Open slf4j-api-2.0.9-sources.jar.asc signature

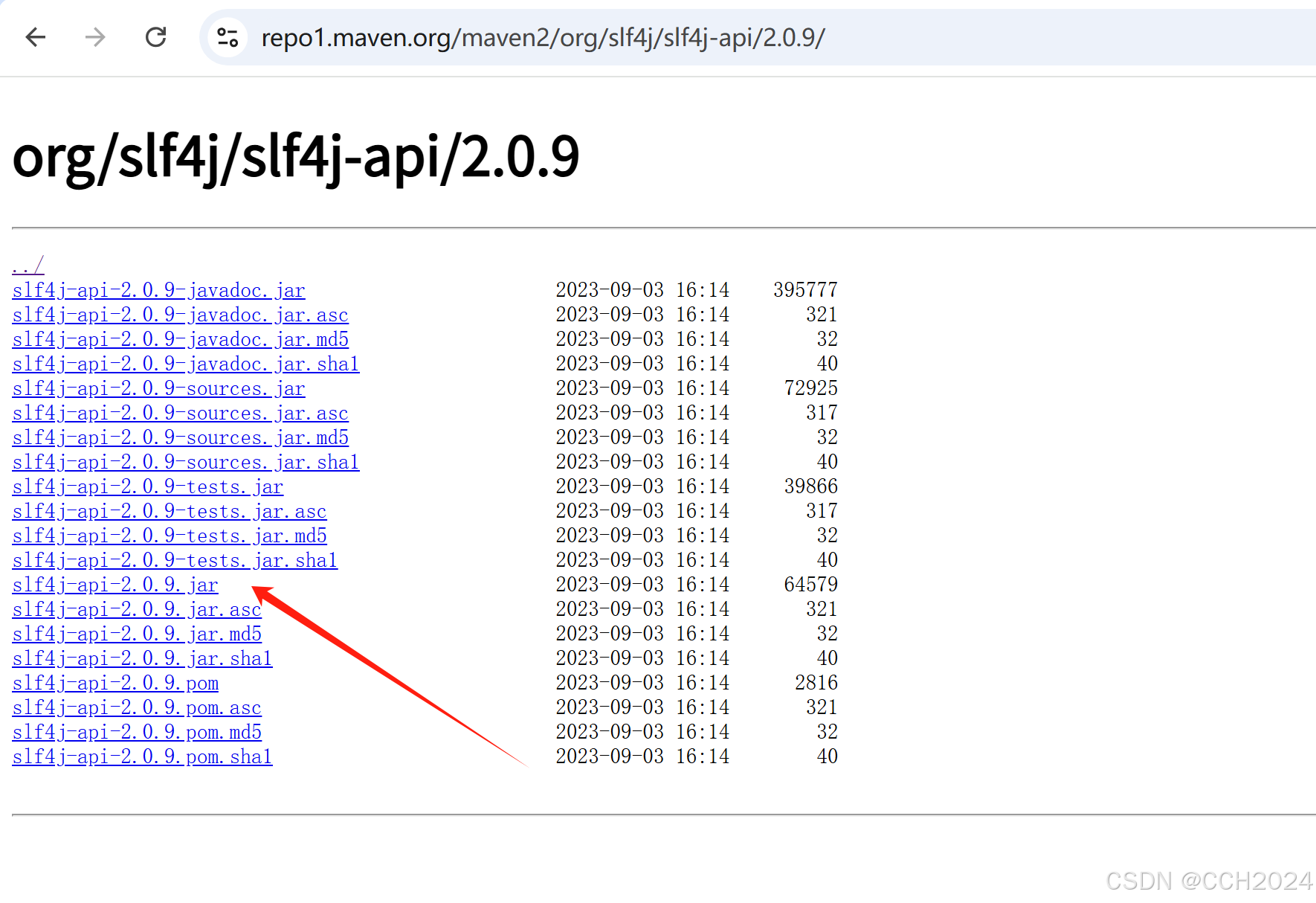(180, 413)
